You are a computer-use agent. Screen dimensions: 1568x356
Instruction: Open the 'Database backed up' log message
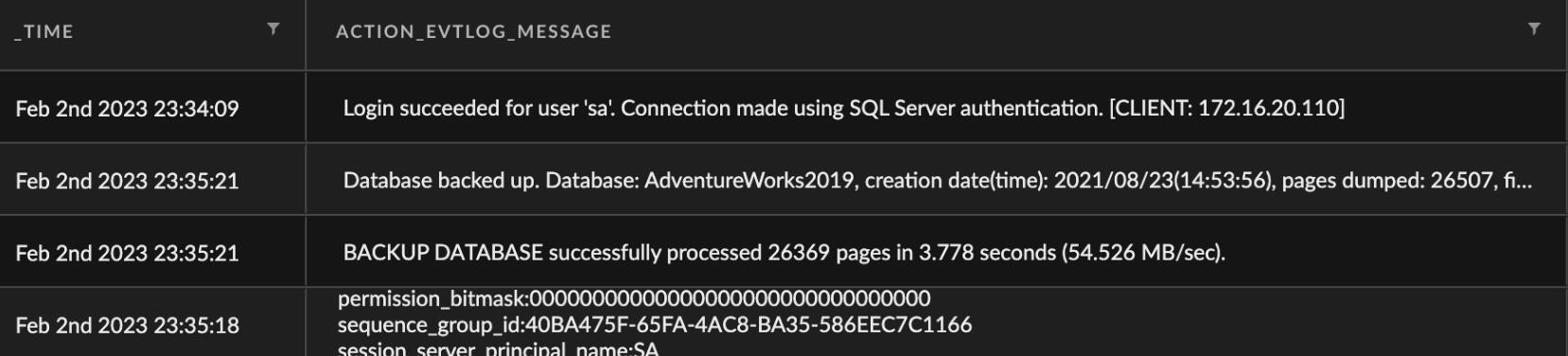coord(937,180)
